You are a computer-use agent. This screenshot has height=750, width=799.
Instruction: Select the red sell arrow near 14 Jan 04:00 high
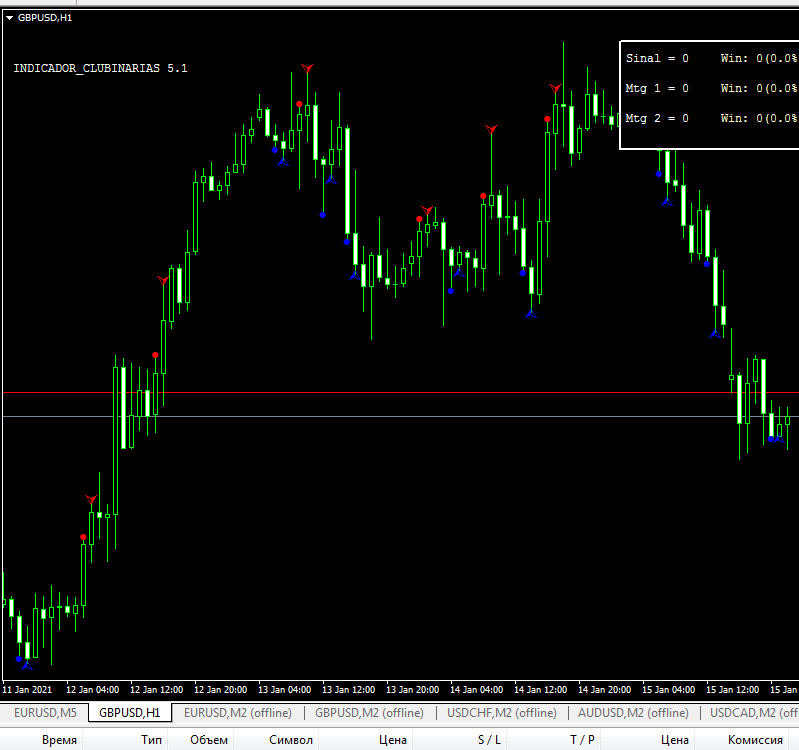(x=491, y=129)
